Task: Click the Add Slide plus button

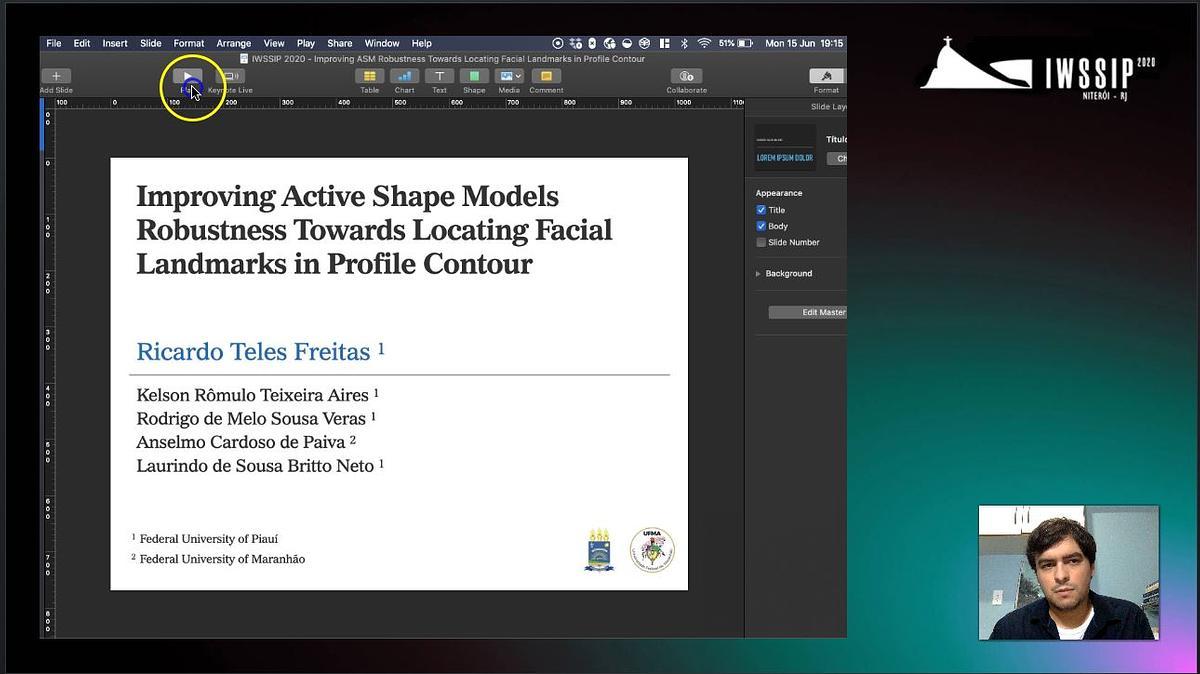Action: pos(56,76)
